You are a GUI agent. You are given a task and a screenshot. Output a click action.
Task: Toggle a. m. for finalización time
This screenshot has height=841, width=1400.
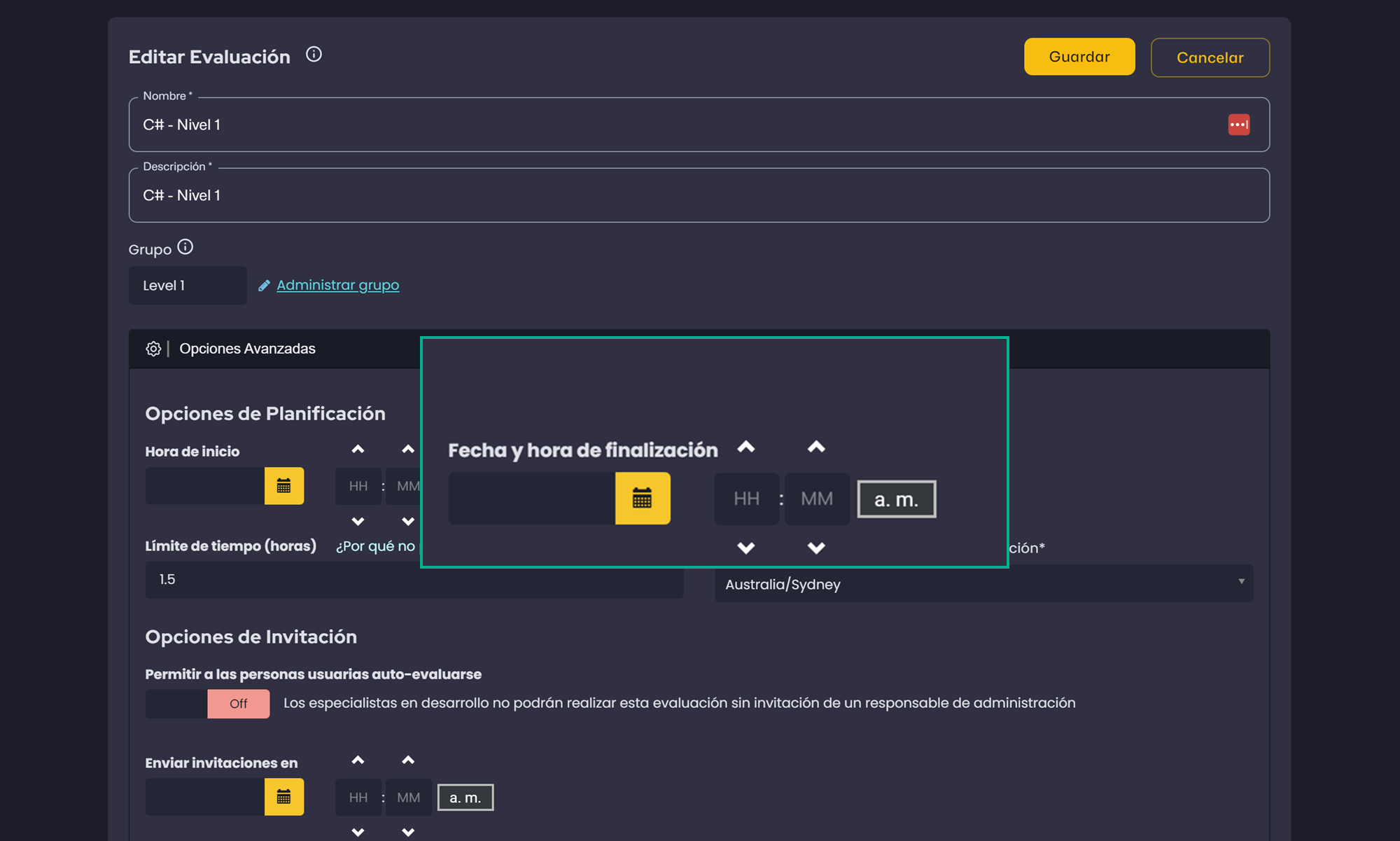pyautogui.click(x=897, y=499)
